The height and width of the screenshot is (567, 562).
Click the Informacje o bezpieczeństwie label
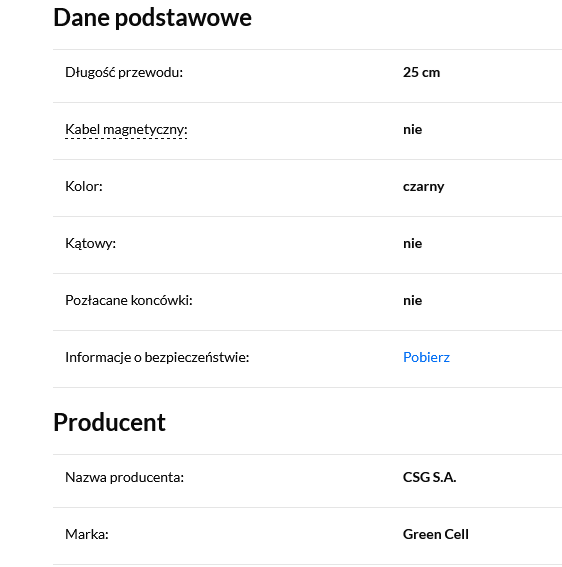[x=157, y=358]
